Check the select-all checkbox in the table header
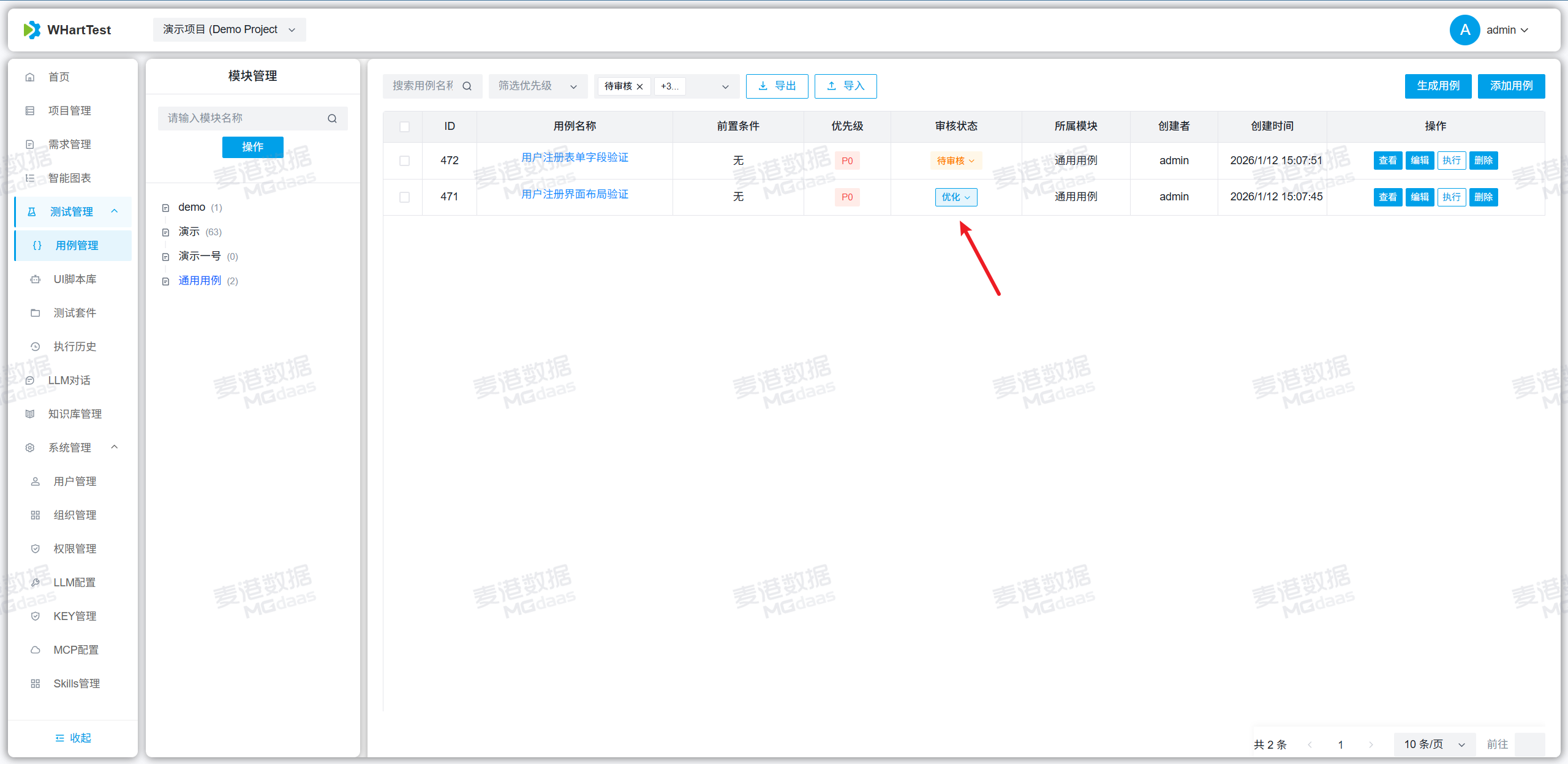The width and height of the screenshot is (1568, 764). [404, 127]
